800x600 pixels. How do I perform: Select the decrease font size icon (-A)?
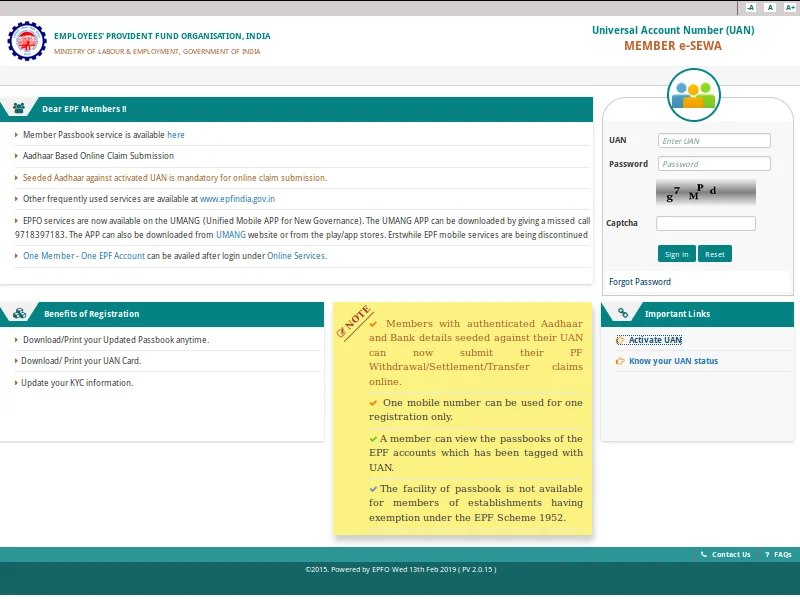point(753,7)
